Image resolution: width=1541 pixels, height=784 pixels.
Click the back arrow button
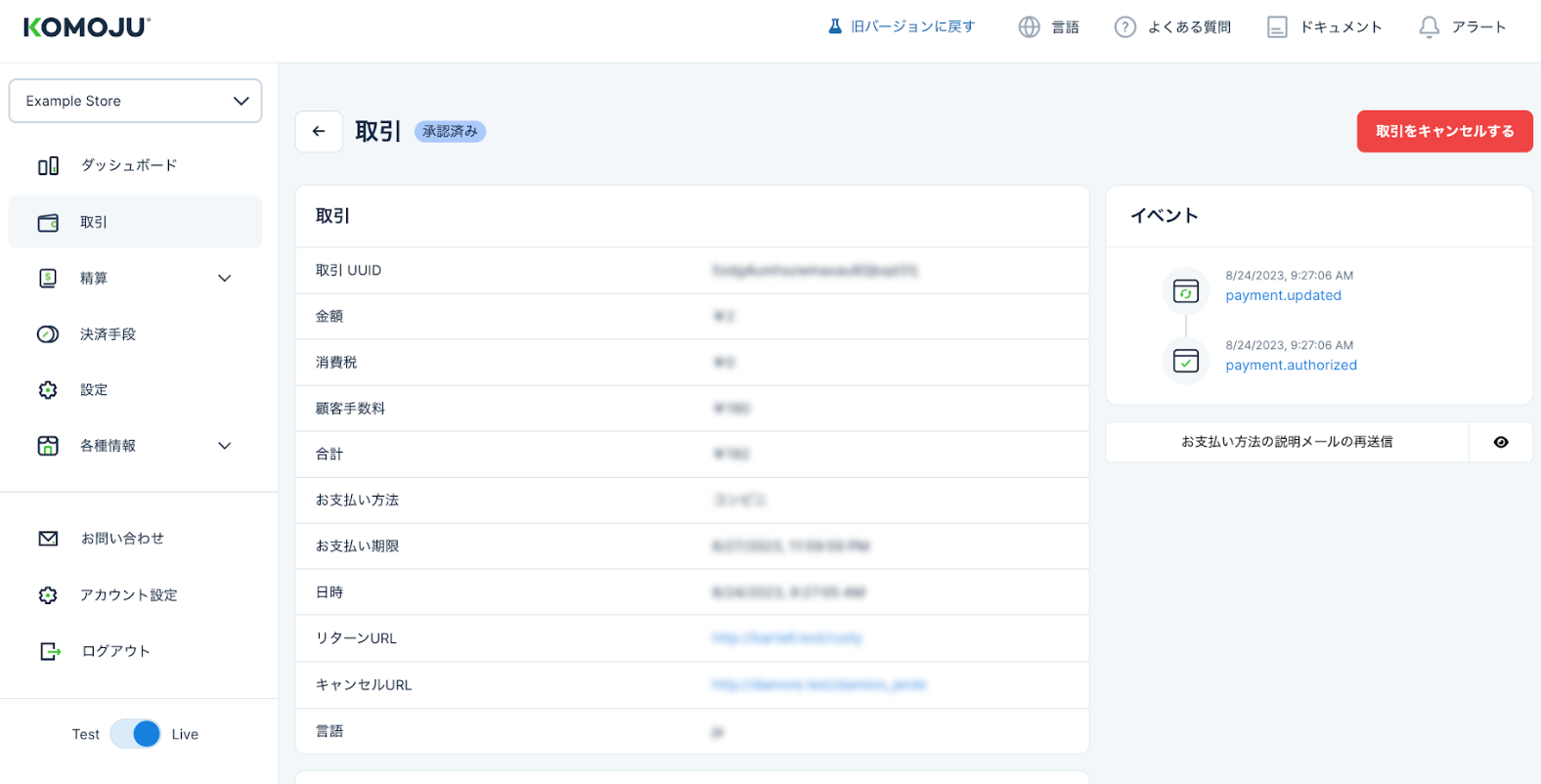coord(319,131)
